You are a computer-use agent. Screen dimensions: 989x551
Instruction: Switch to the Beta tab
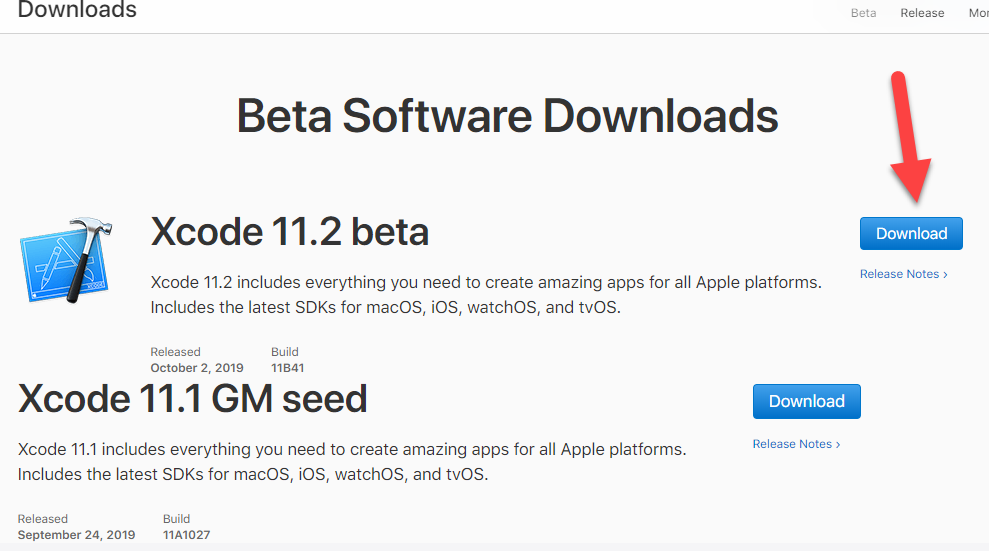click(x=863, y=13)
